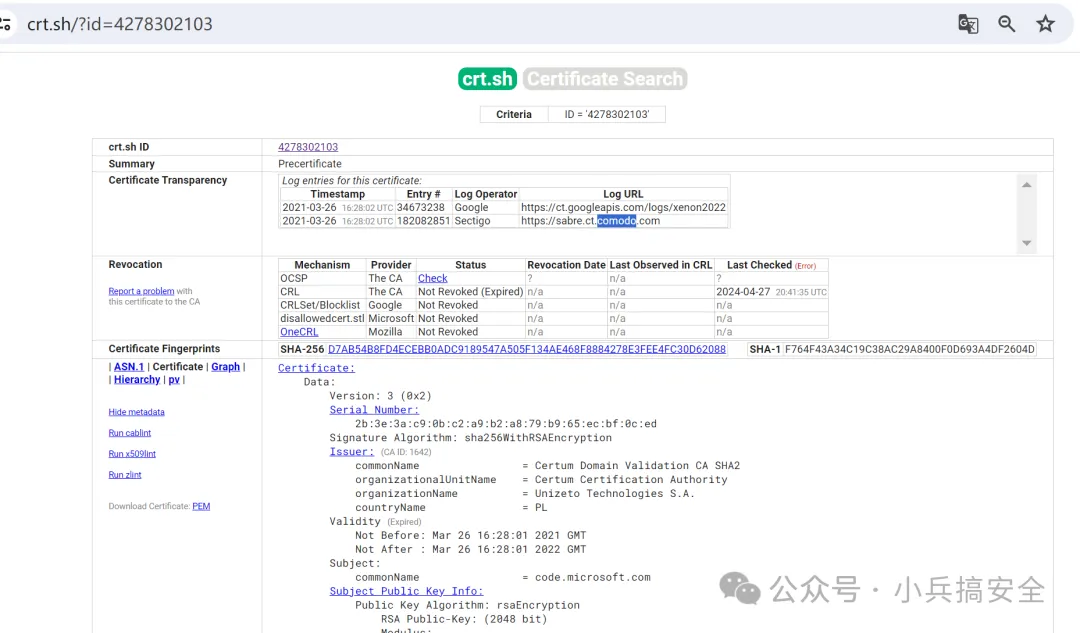Click the OCSP Check status link
This screenshot has height=633, width=1080.
[432, 278]
